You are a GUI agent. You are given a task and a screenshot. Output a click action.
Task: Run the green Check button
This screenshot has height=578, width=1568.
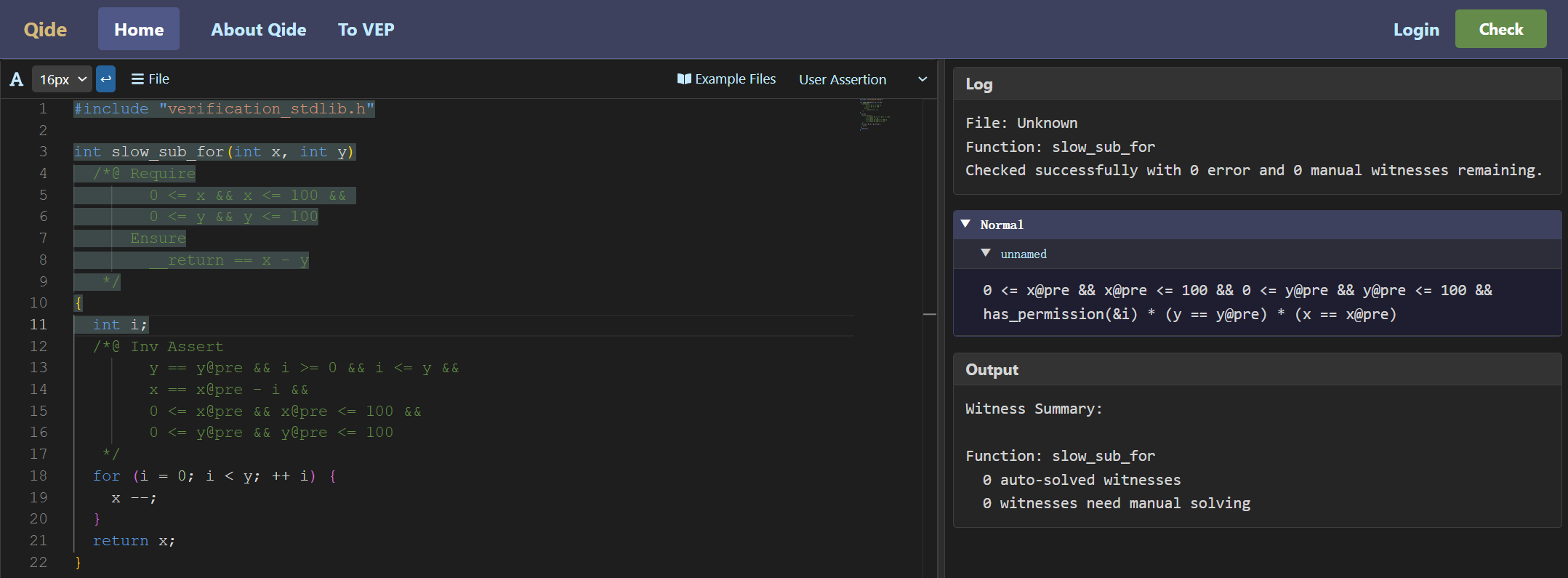pos(1500,29)
